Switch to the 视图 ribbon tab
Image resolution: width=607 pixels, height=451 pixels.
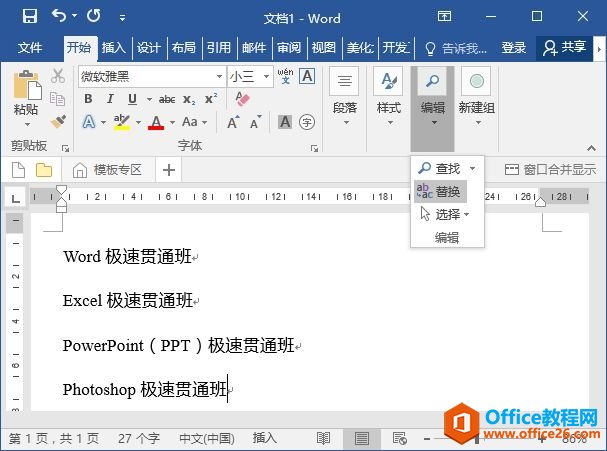tap(324, 48)
